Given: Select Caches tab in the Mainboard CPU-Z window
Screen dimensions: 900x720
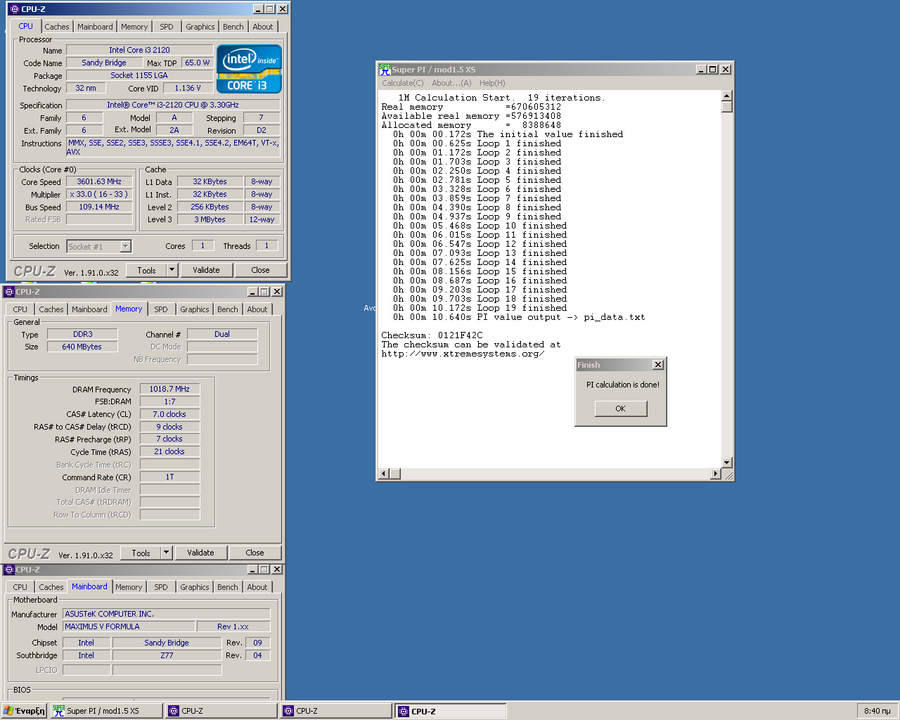Looking at the screenshot, I should [51, 587].
